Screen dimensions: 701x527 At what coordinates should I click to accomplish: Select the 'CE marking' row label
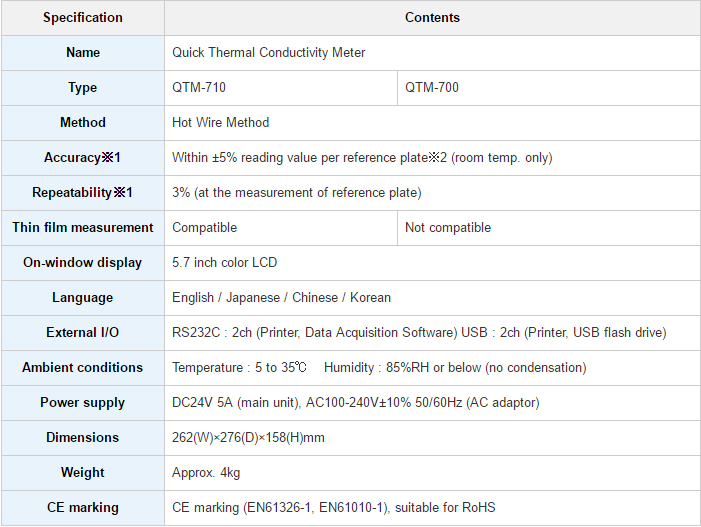(83, 508)
